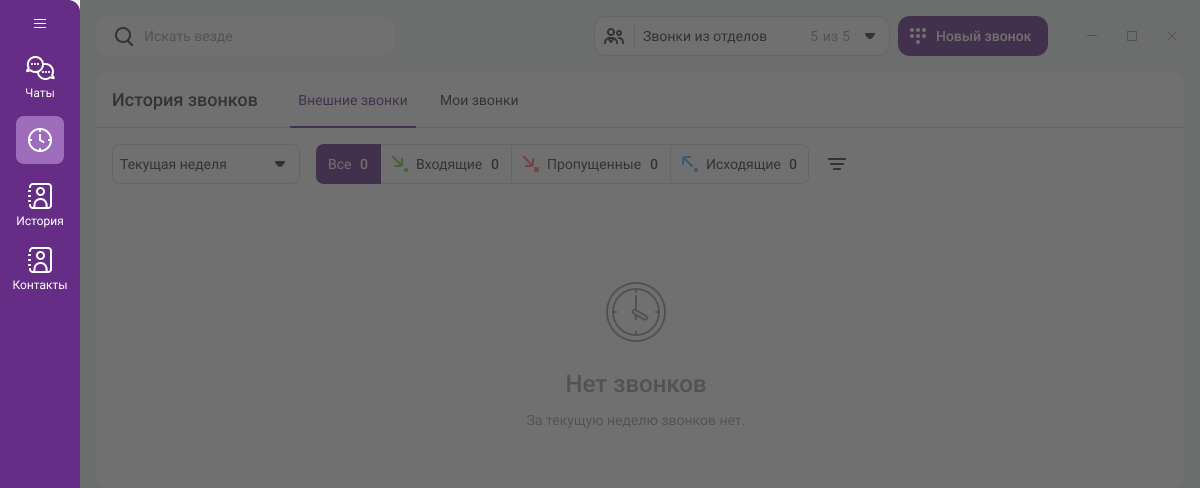Close the application window

pyautogui.click(x=1172, y=36)
